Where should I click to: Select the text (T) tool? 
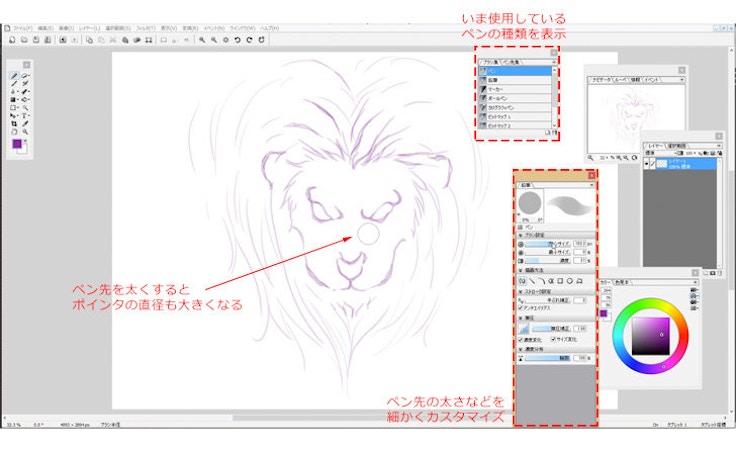26,115
